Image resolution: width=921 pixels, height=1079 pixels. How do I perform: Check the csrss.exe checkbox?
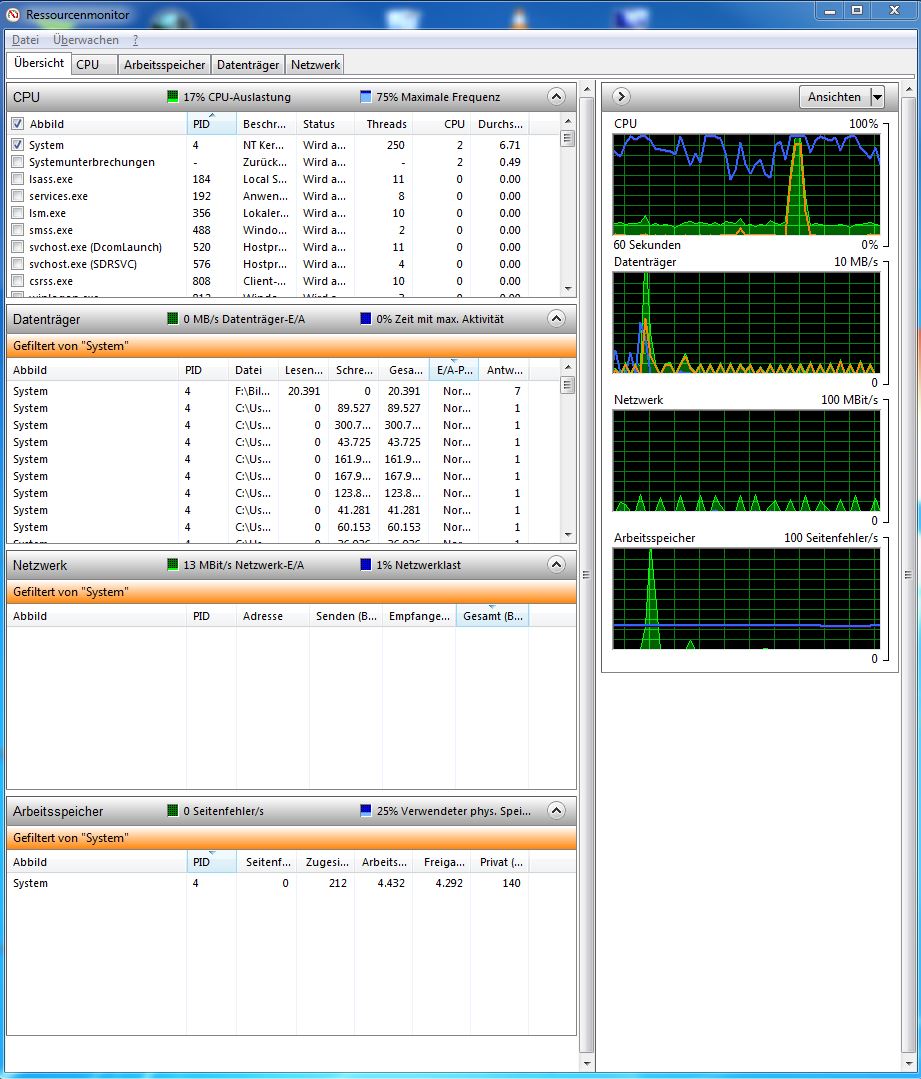17,281
